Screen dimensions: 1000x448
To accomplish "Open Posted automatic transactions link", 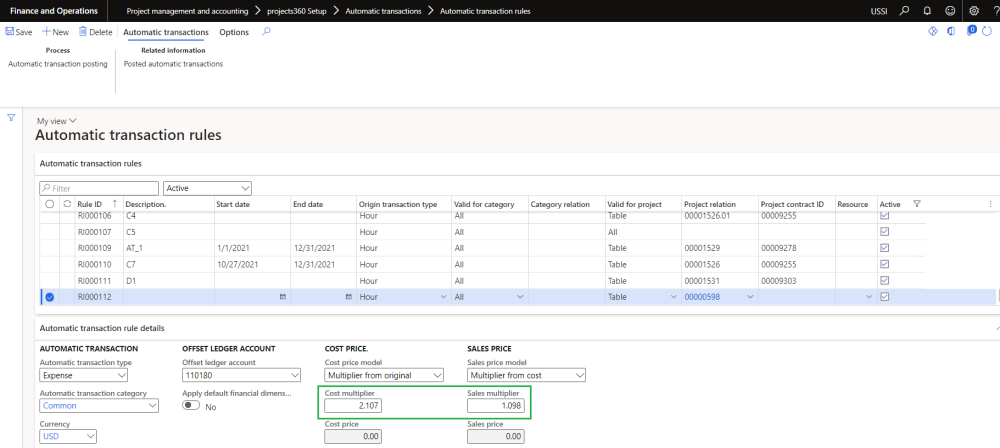I will [x=173, y=64].
